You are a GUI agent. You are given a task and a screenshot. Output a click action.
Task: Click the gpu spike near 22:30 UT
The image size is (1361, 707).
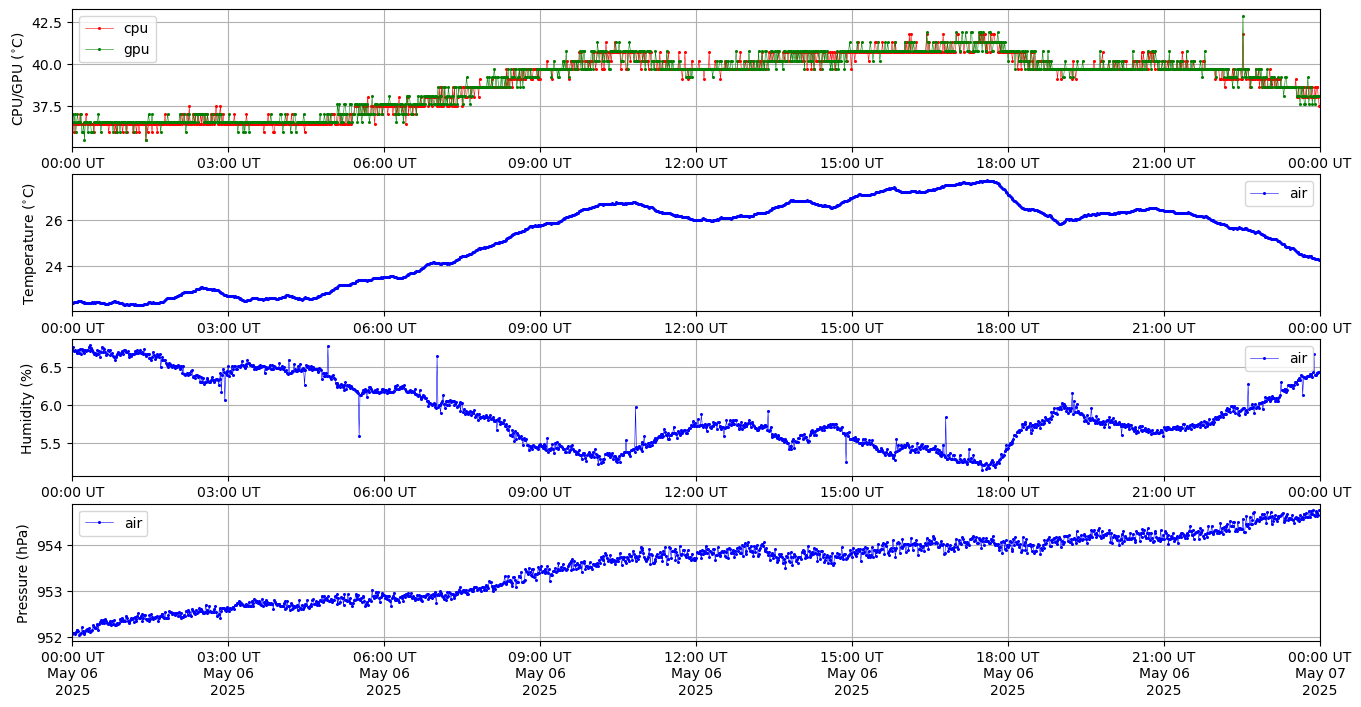tap(1243, 17)
